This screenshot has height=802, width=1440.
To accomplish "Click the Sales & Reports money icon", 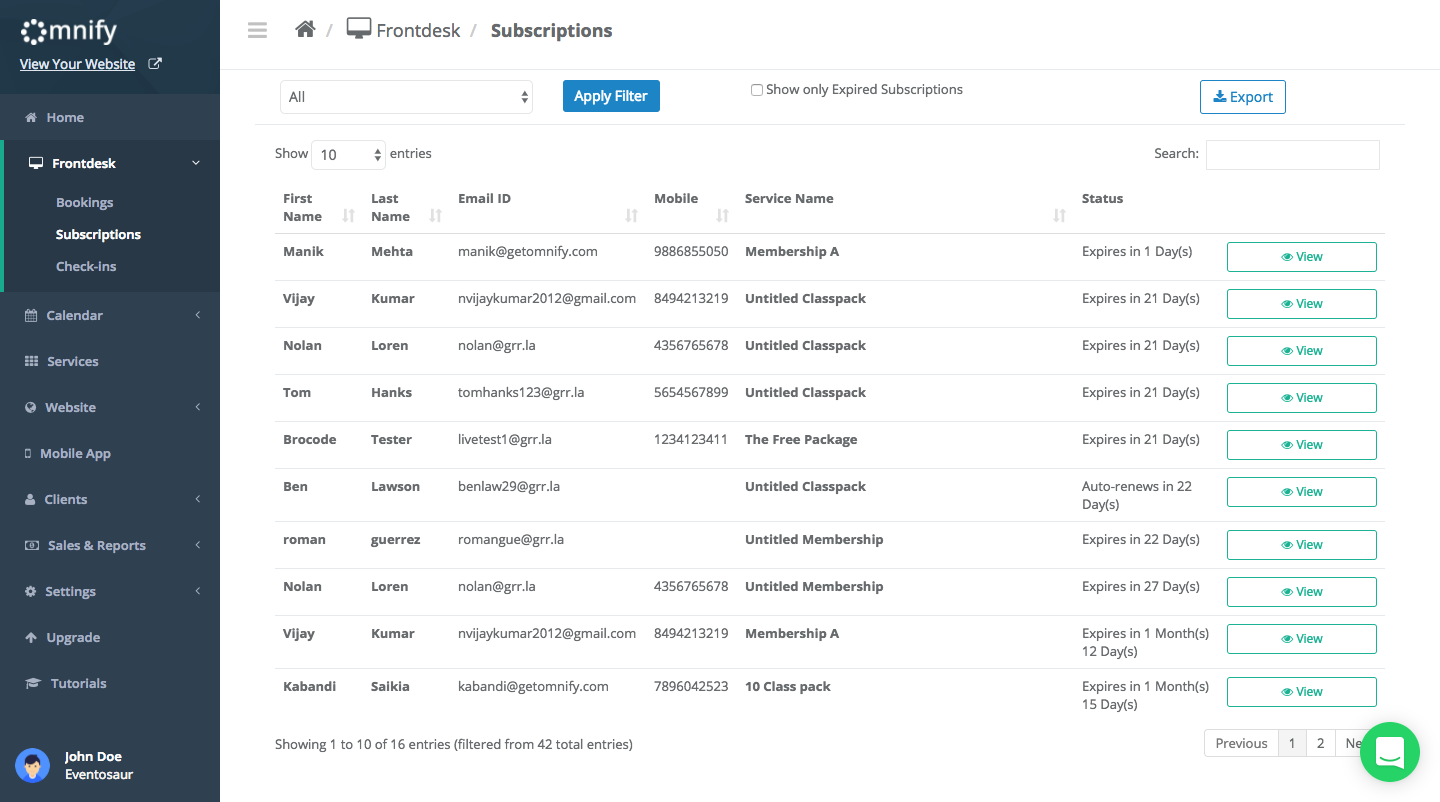I will coord(31,545).
